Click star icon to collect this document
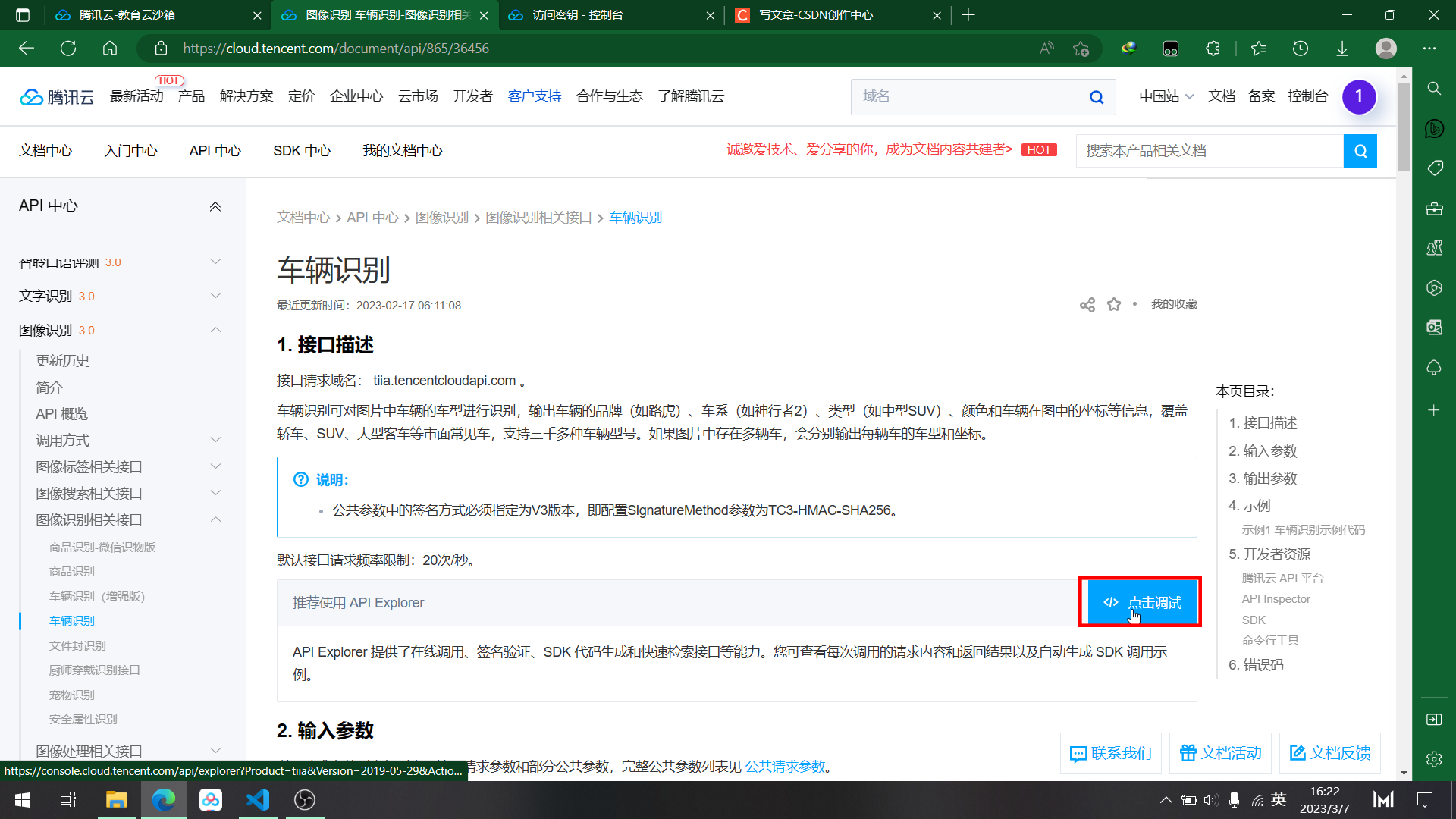This screenshot has height=819, width=1456. (x=1114, y=304)
